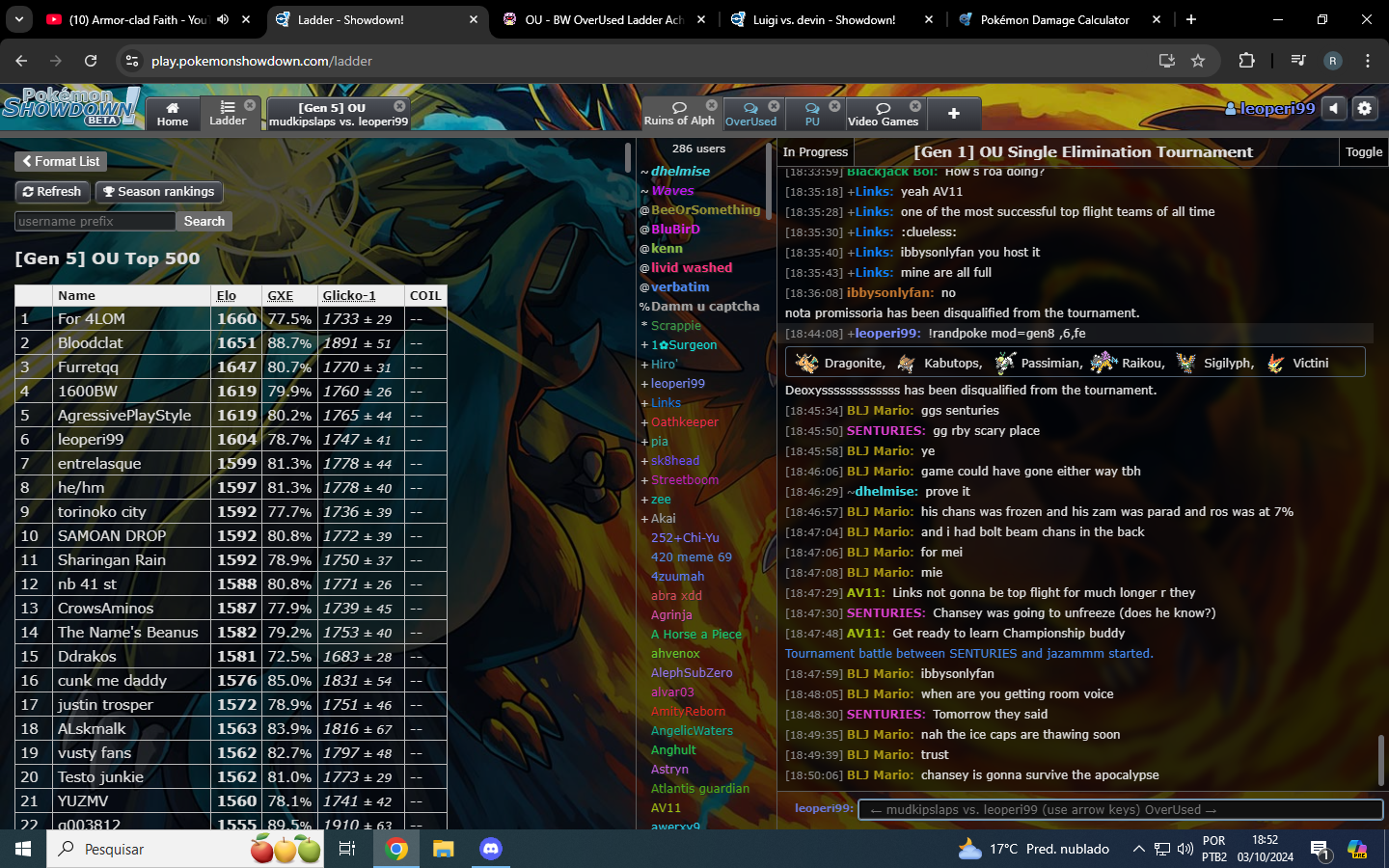Close the Ladder tab with X
The image size is (1389, 868).
pos(250,105)
